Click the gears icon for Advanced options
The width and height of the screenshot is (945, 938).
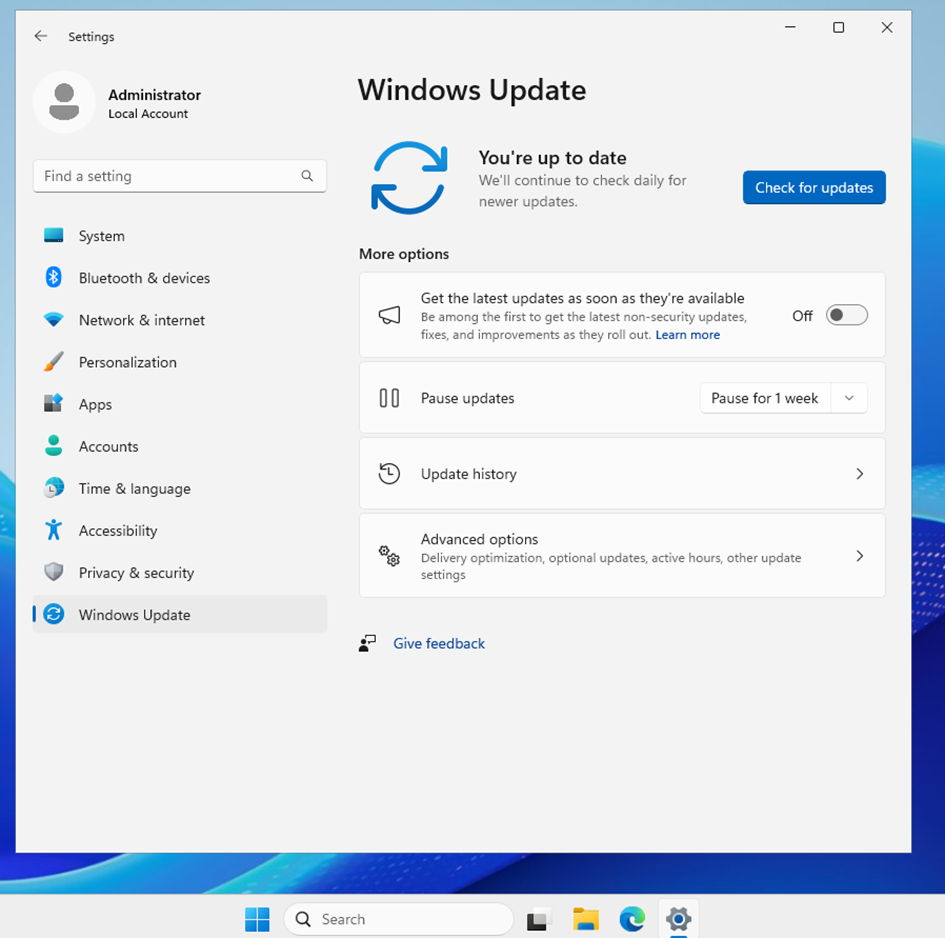point(389,555)
